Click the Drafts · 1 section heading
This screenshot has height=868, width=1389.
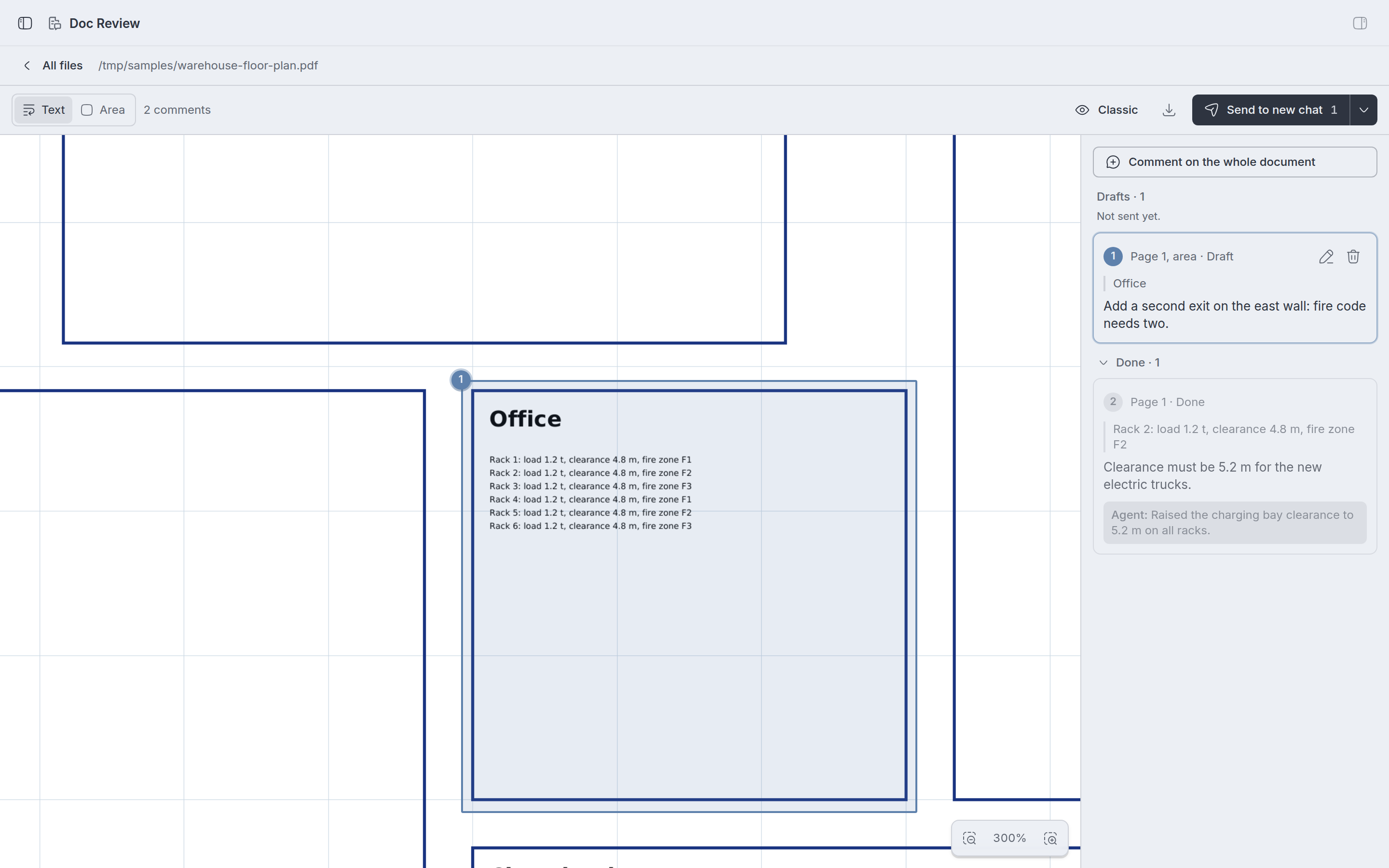pos(1120,196)
